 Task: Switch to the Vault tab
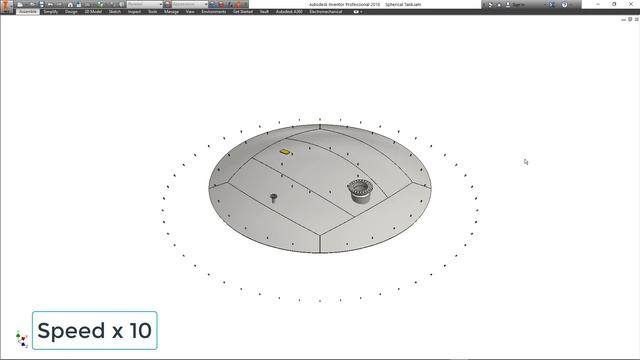(x=264, y=12)
